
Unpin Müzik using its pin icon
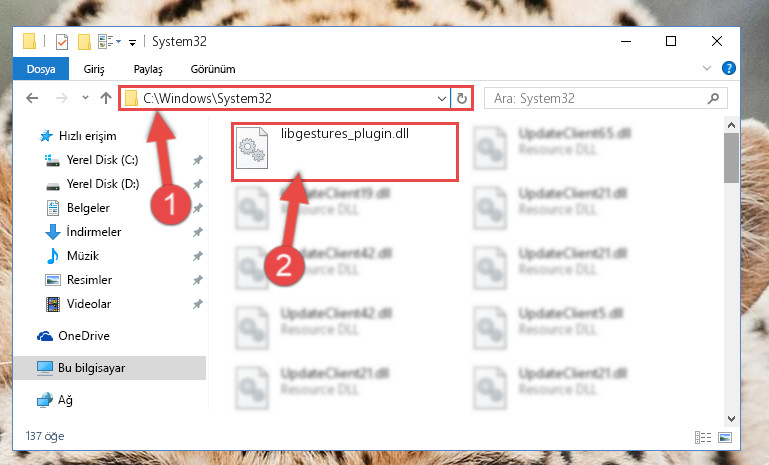click(x=198, y=256)
